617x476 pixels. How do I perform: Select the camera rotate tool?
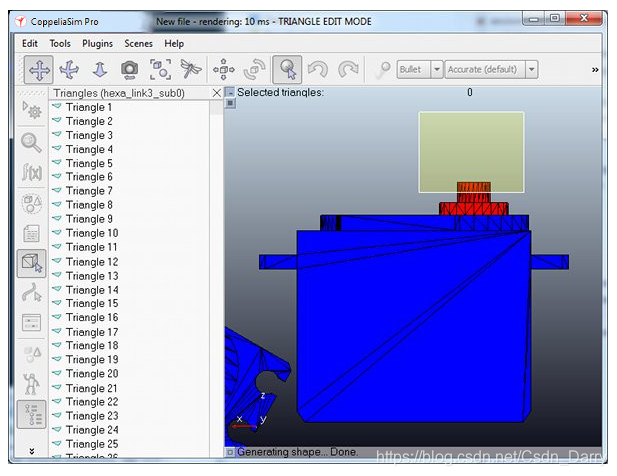(x=69, y=70)
